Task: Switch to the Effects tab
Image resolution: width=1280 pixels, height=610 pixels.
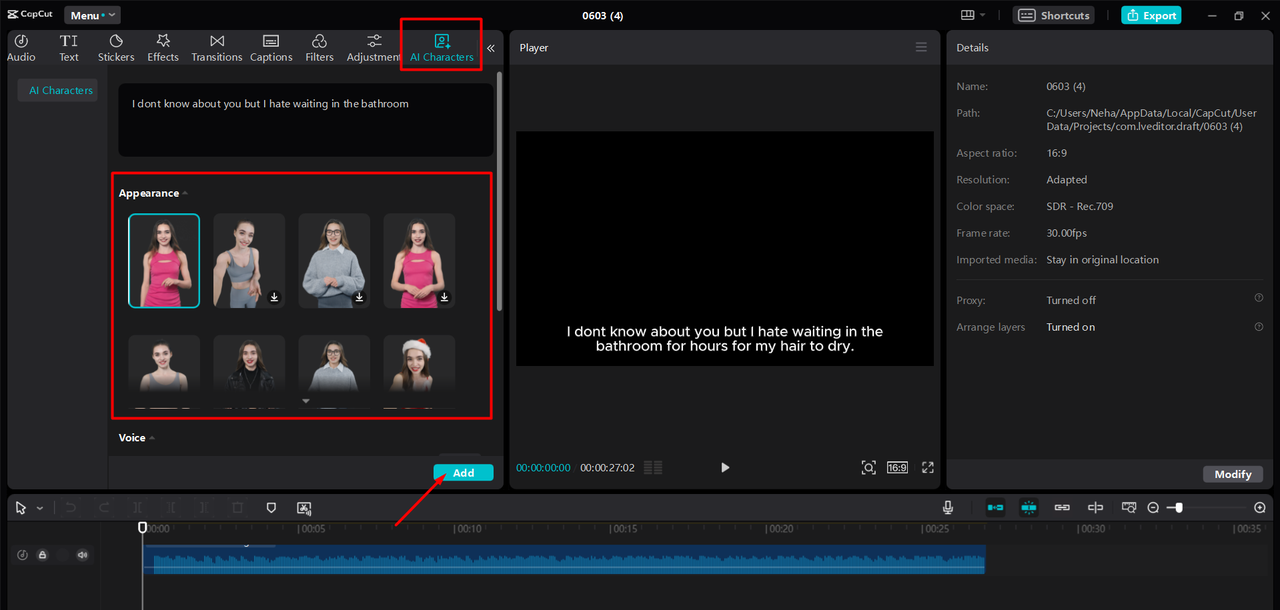Action: [163, 47]
